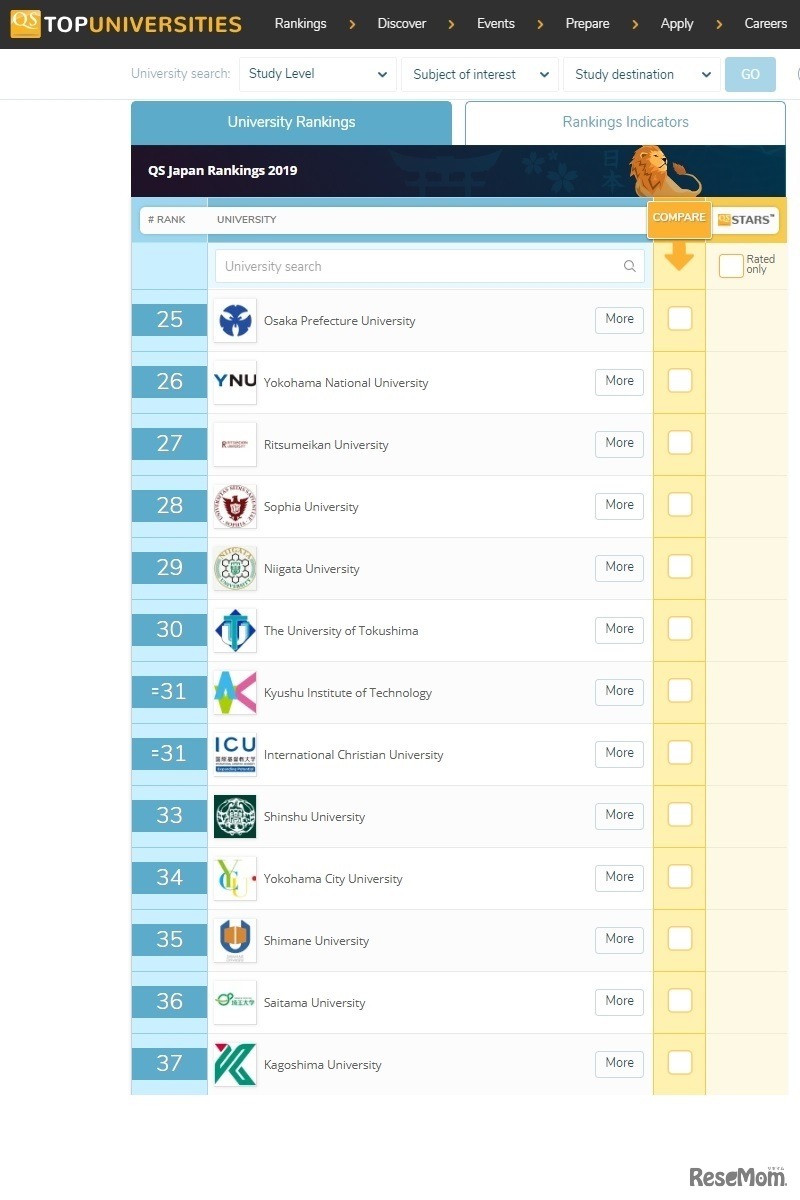Click More for Yokohama National University
This screenshot has width=800, height=1200.
619,381
